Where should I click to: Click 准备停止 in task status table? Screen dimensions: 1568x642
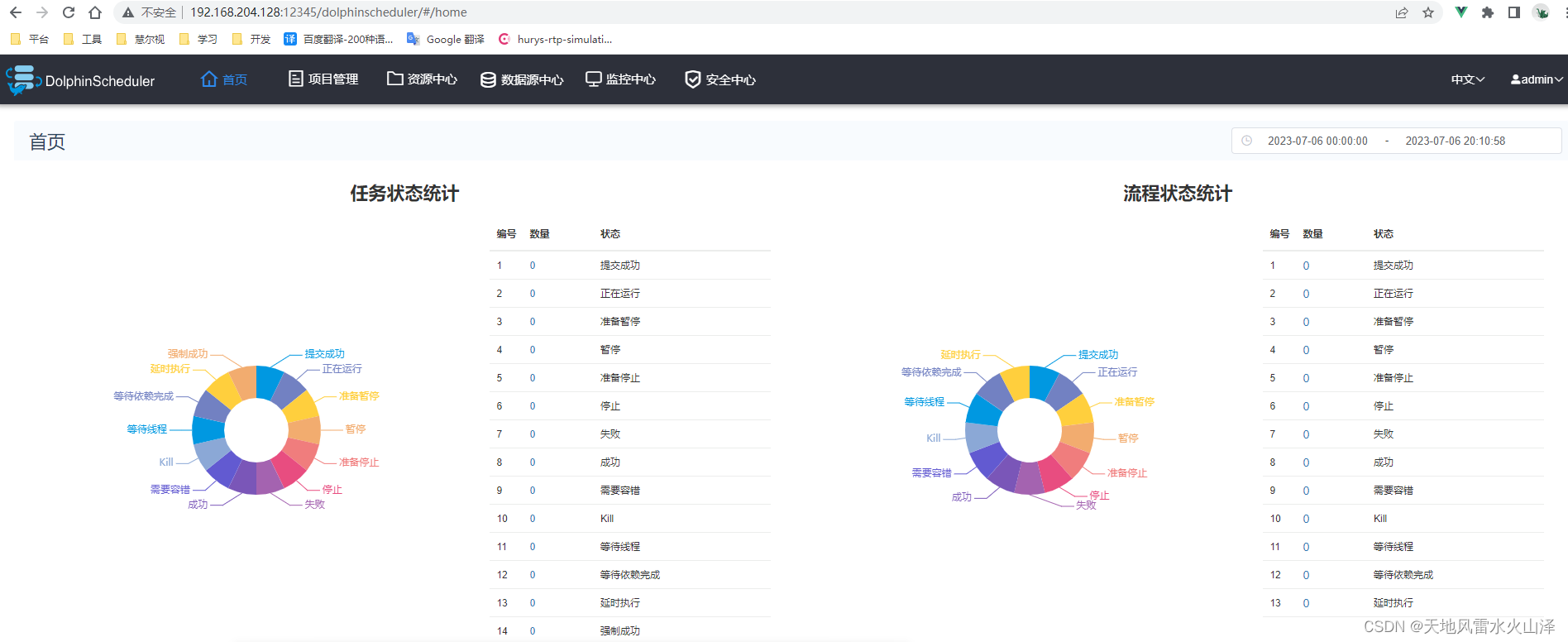coord(620,378)
